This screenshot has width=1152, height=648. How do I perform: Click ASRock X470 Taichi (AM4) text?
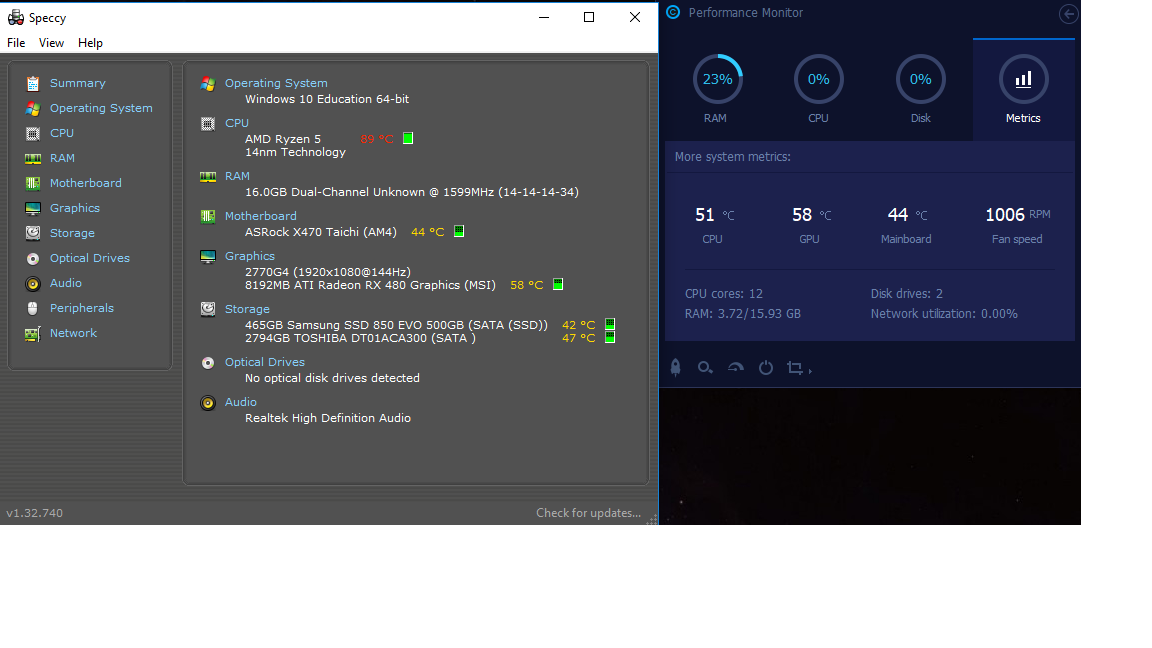coord(320,232)
